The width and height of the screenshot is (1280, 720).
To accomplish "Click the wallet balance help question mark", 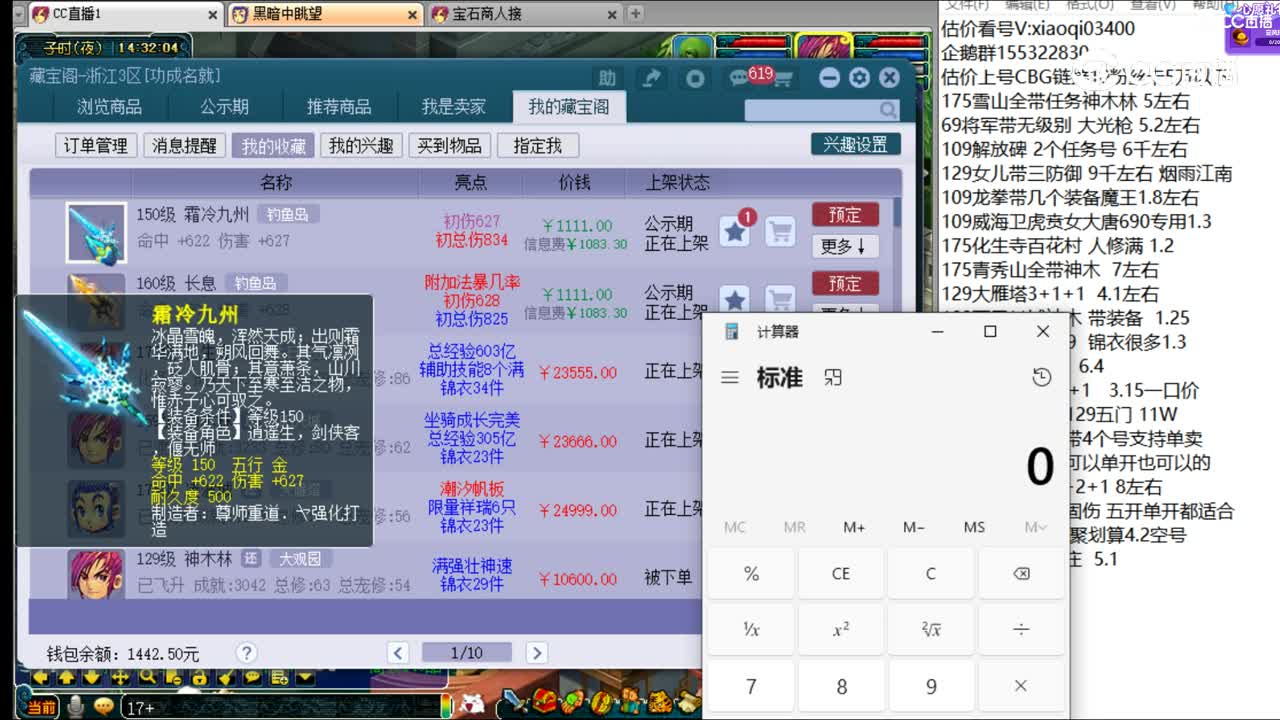I will (246, 653).
